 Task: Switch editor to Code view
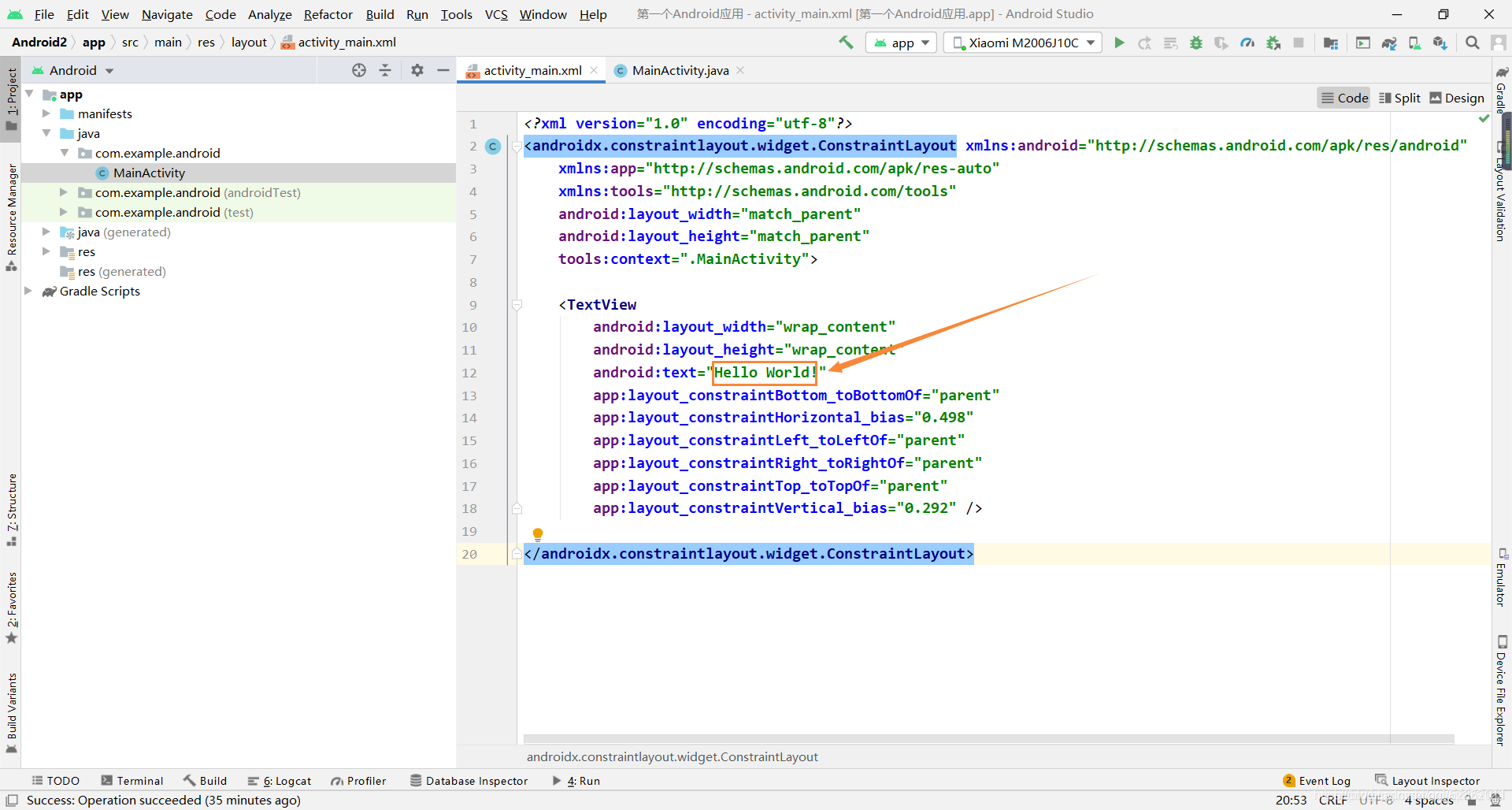tap(1344, 98)
